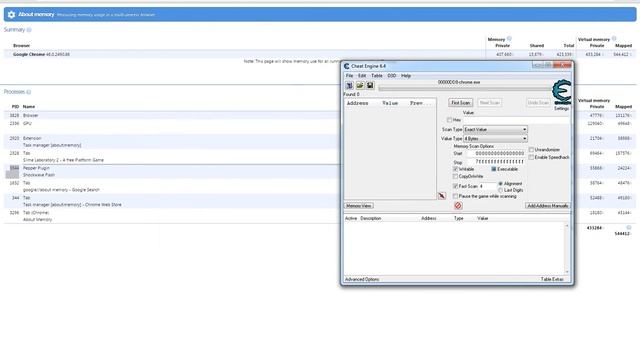Click the scan Value input field
640x360 pixels.
516,120
